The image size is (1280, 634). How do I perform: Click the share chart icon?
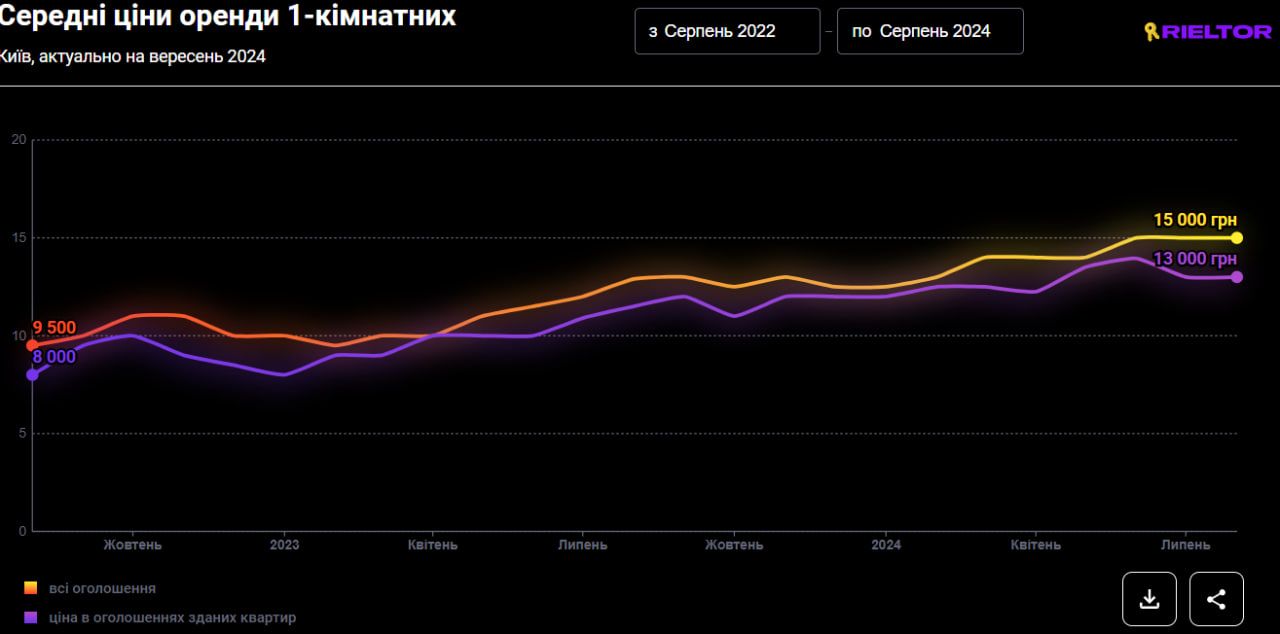(x=1216, y=599)
